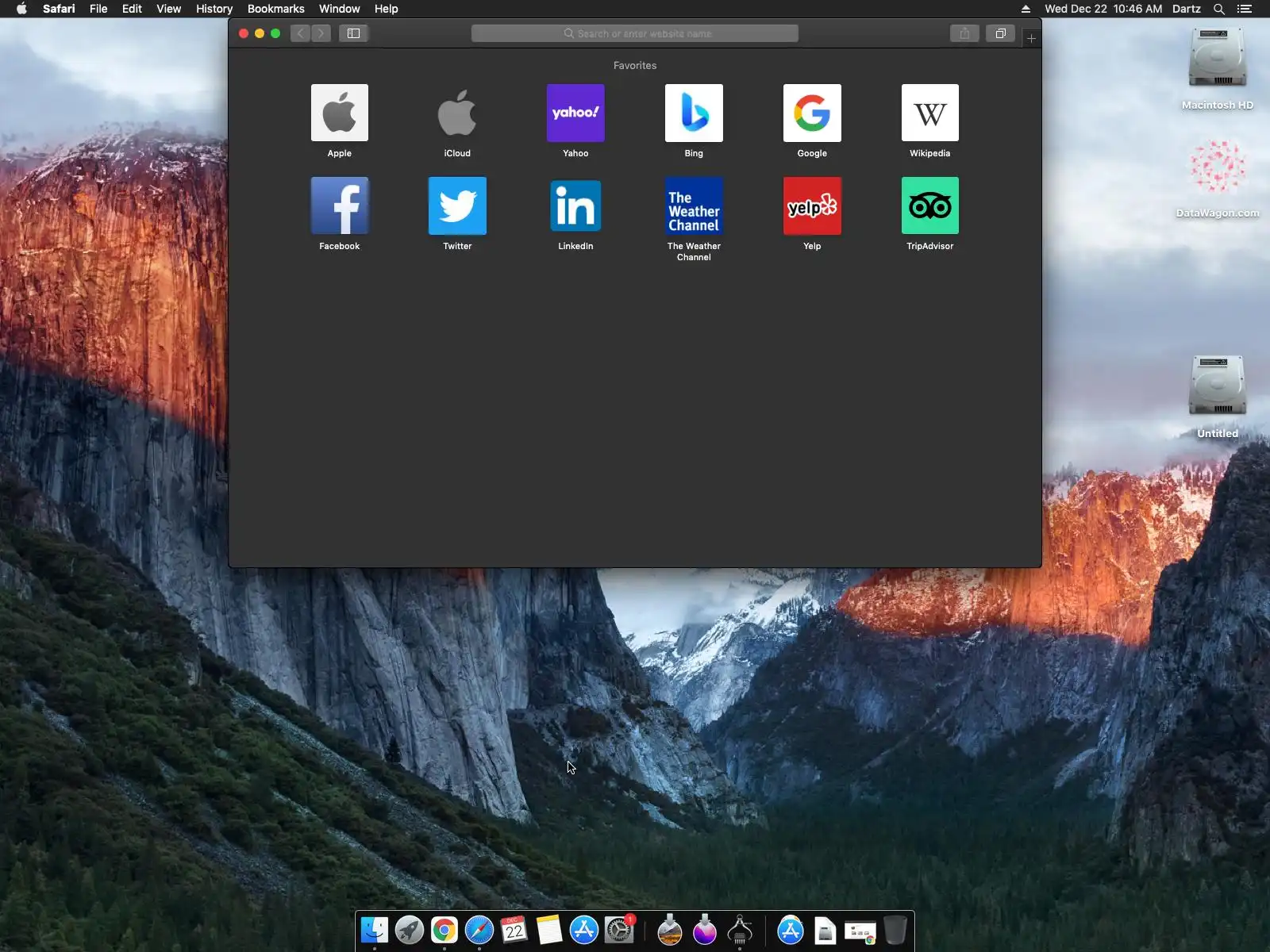1270x952 pixels.
Task: Open Google Chrome from the Dock
Action: pos(444,930)
